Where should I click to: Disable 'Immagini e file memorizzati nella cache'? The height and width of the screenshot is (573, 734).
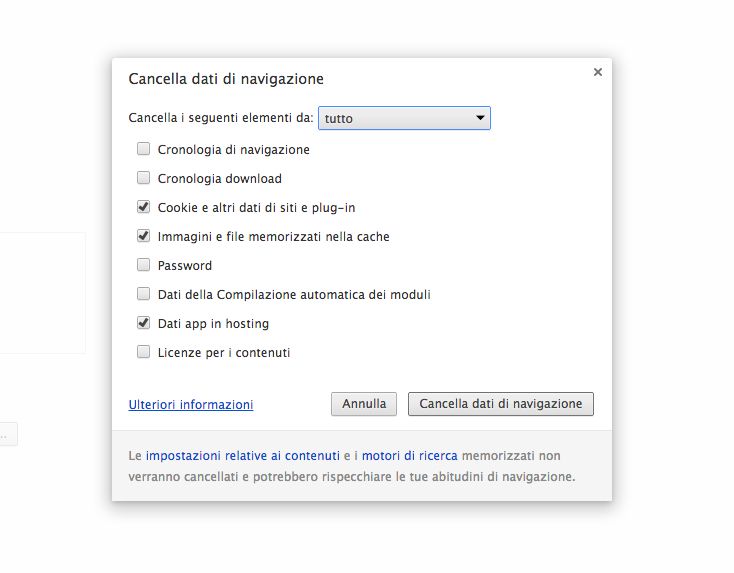coord(144,237)
